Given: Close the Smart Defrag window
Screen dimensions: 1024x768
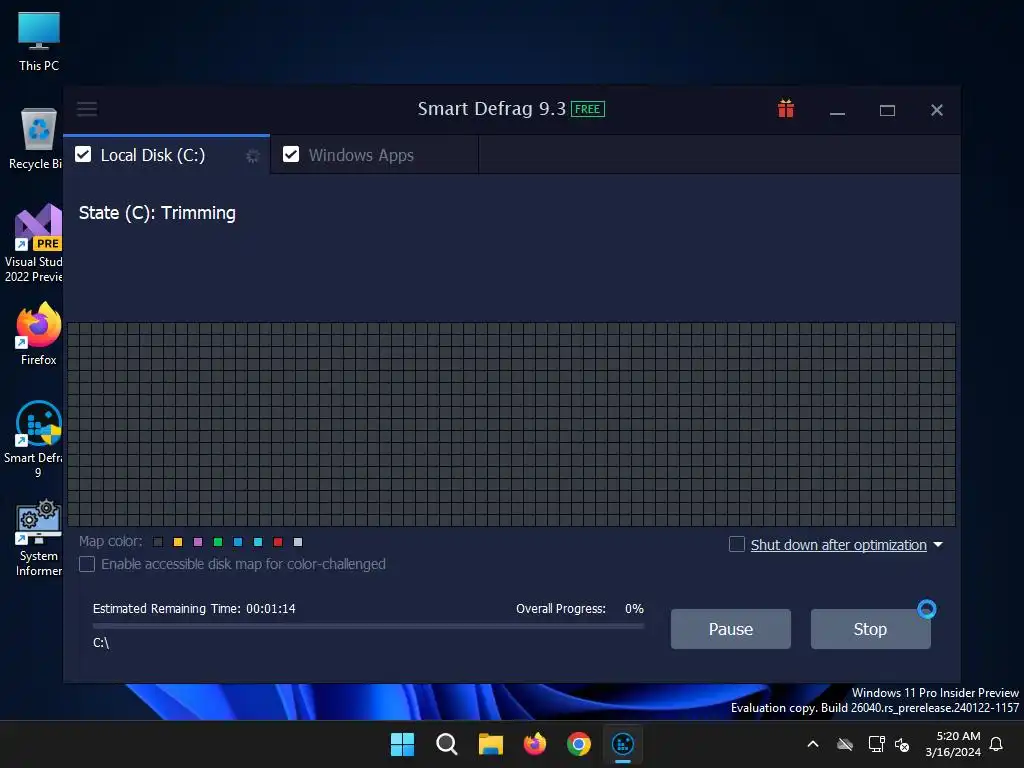Looking at the screenshot, I should 936,110.
